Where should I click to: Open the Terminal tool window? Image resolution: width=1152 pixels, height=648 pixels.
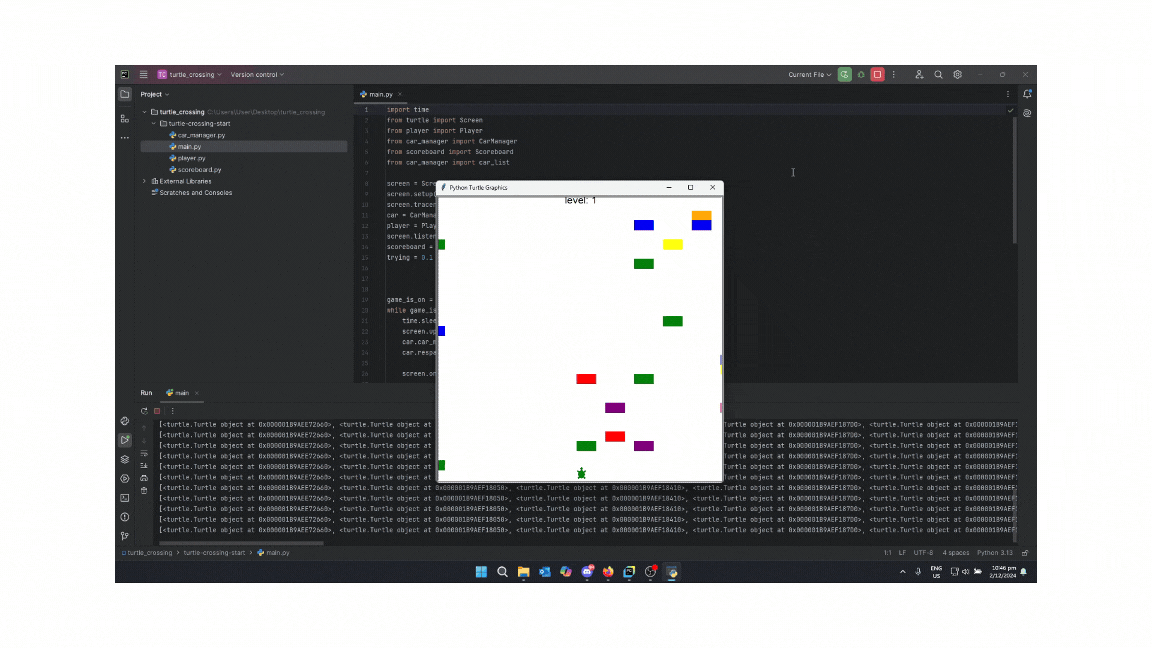(125, 498)
